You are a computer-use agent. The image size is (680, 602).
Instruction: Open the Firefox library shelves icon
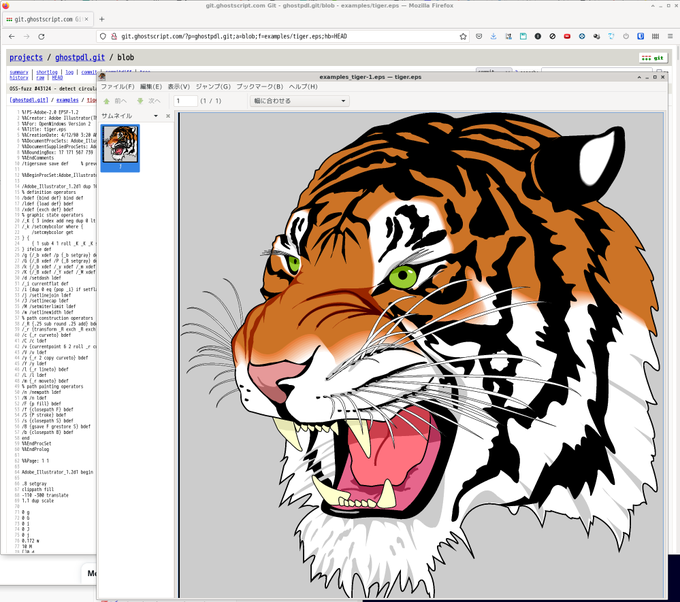(655, 36)
